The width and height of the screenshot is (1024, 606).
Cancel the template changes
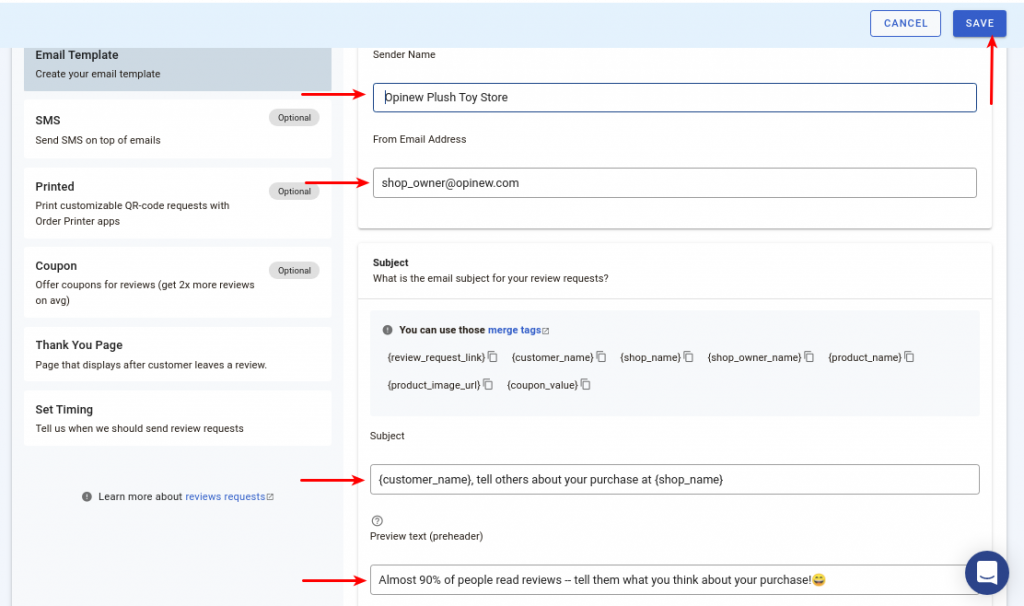[x=905, y=24]
